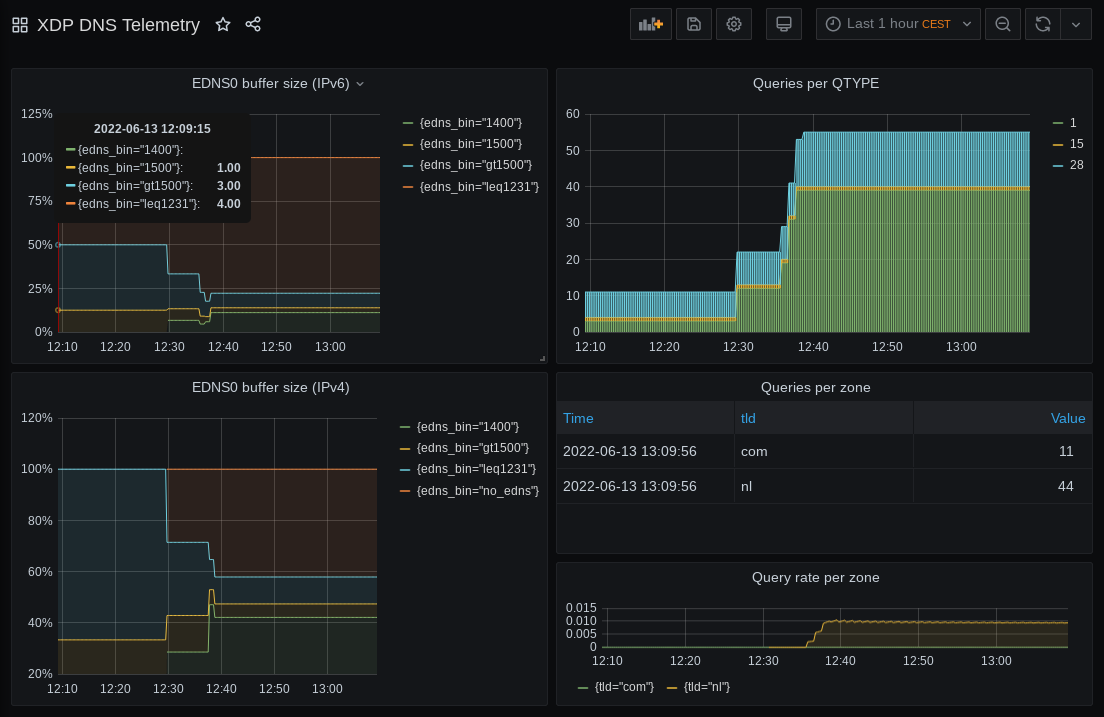Click the Queries per QTYPE panel title
The height and width of the screenshot is (717, 1104).
(816, 84)
